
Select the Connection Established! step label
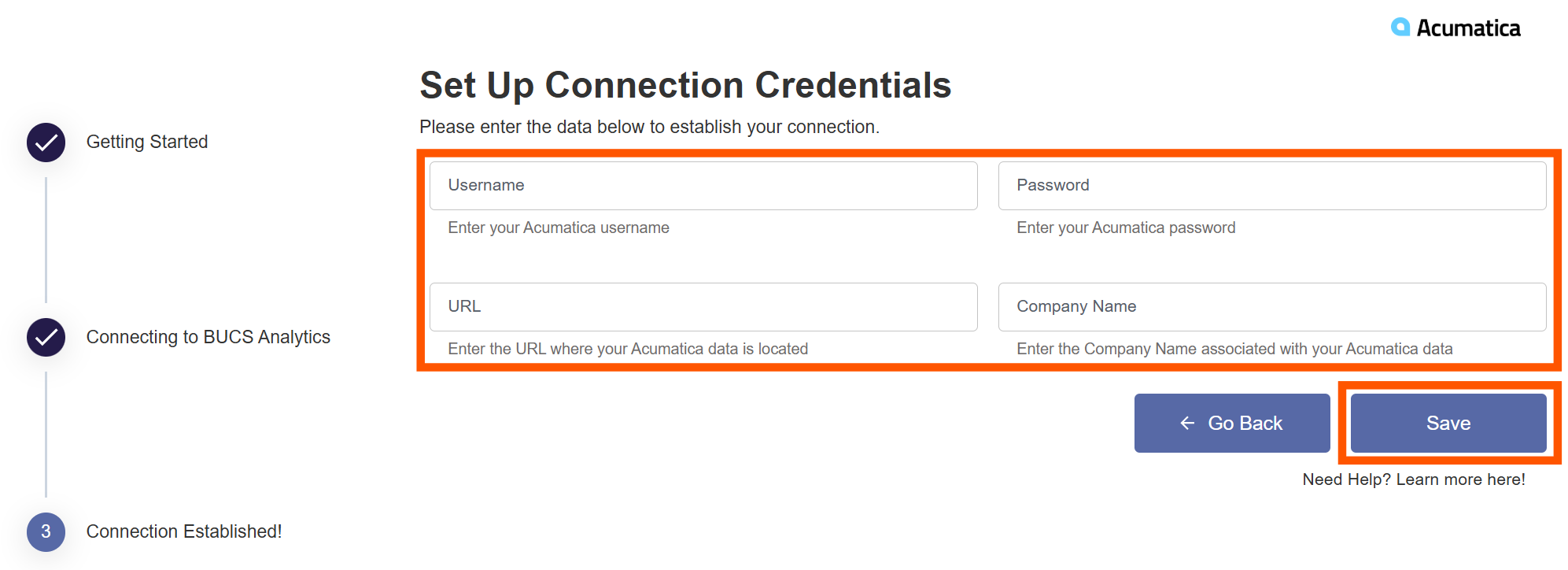pos(184,531)
